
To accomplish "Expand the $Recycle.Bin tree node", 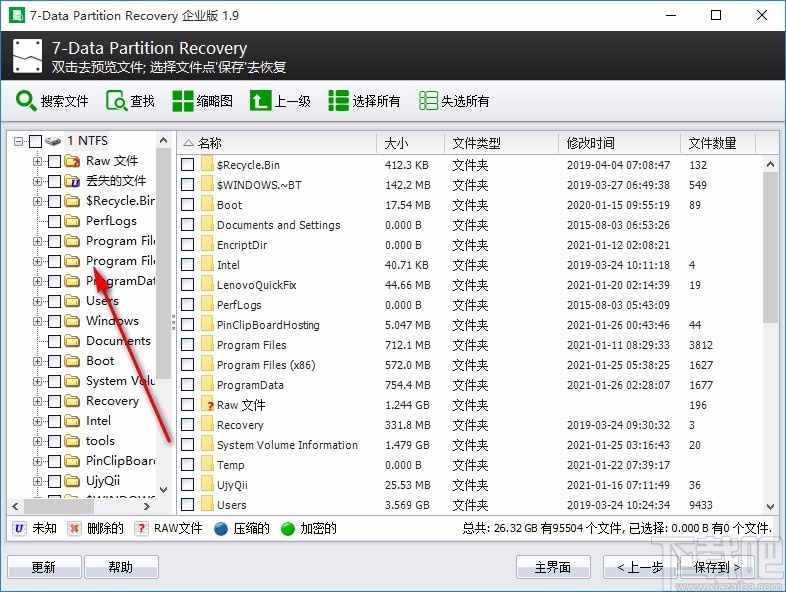I will coord(37,201).
